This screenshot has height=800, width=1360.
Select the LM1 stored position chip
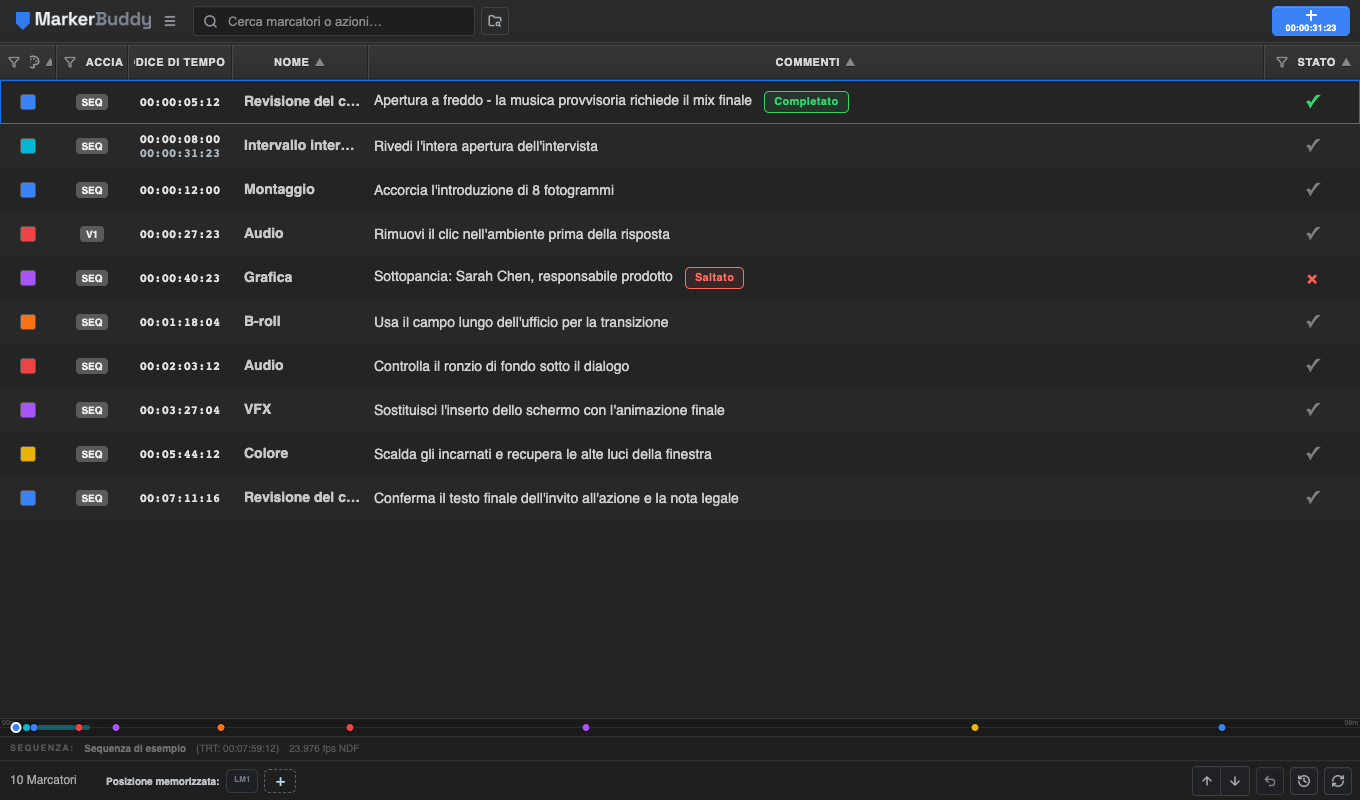(x=242, y=780)
